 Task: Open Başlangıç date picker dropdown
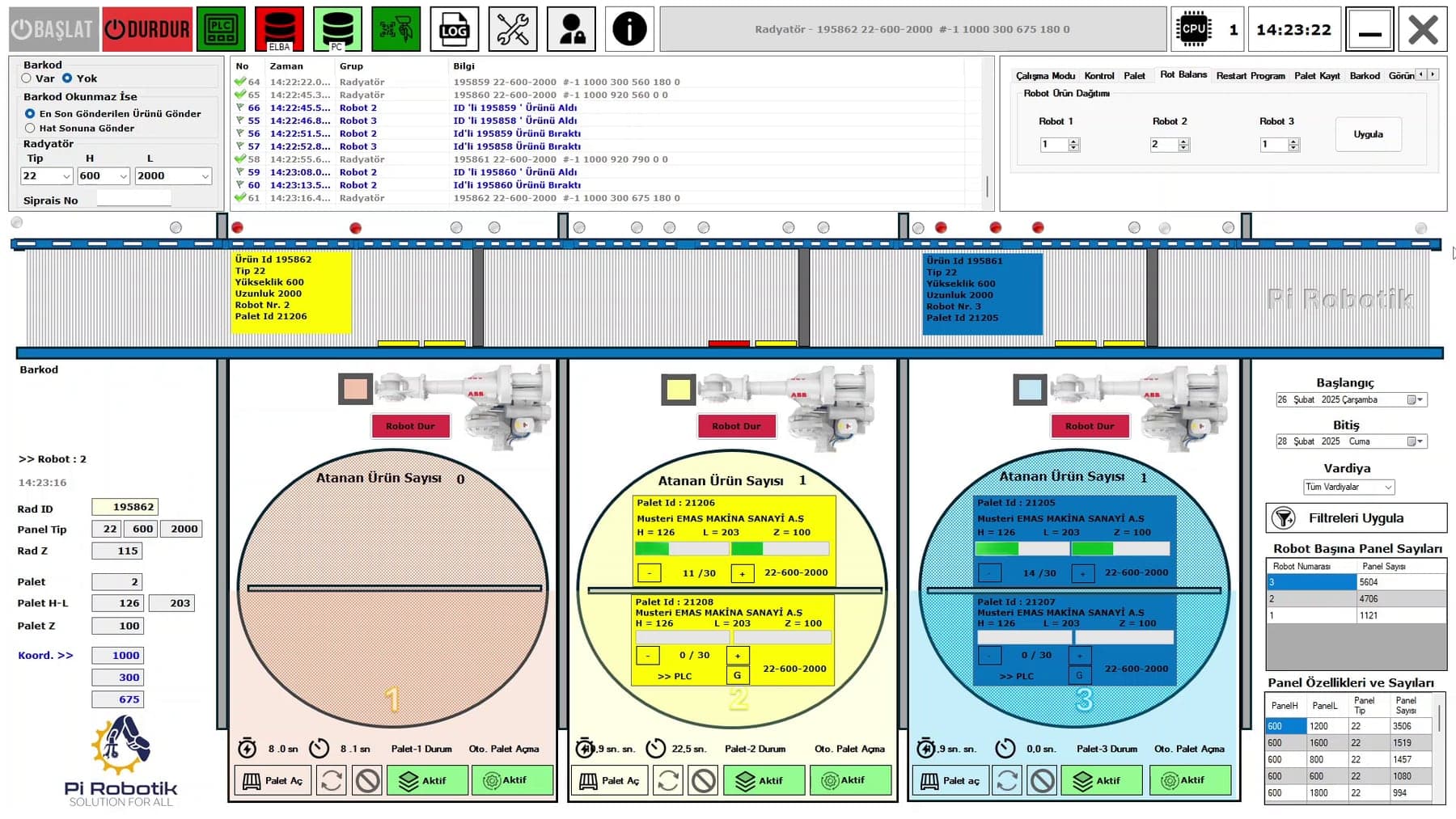pyautogui.click(x=1416, y=399)
